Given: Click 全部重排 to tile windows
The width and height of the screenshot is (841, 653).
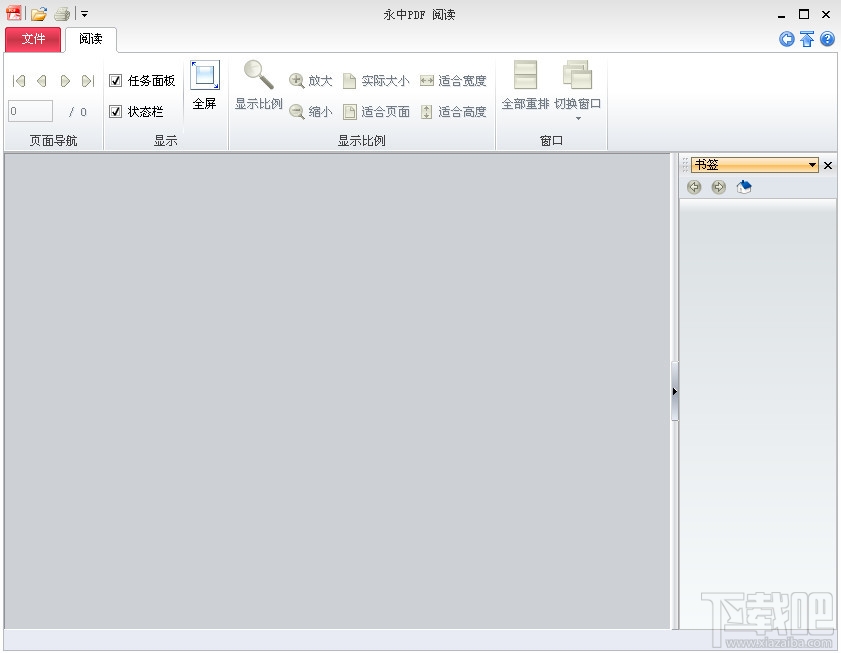Looking at the screenshot, I should tap(524, 88).
